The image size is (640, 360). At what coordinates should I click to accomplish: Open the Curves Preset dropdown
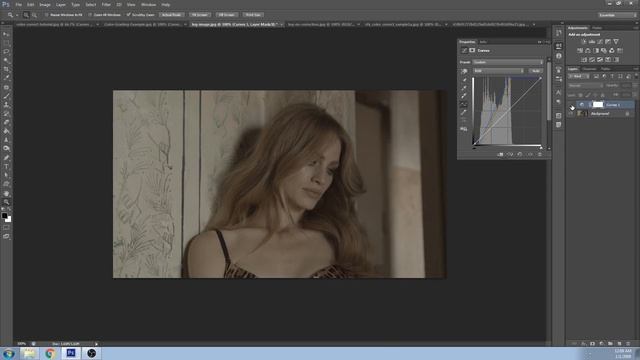coord(508,62)
